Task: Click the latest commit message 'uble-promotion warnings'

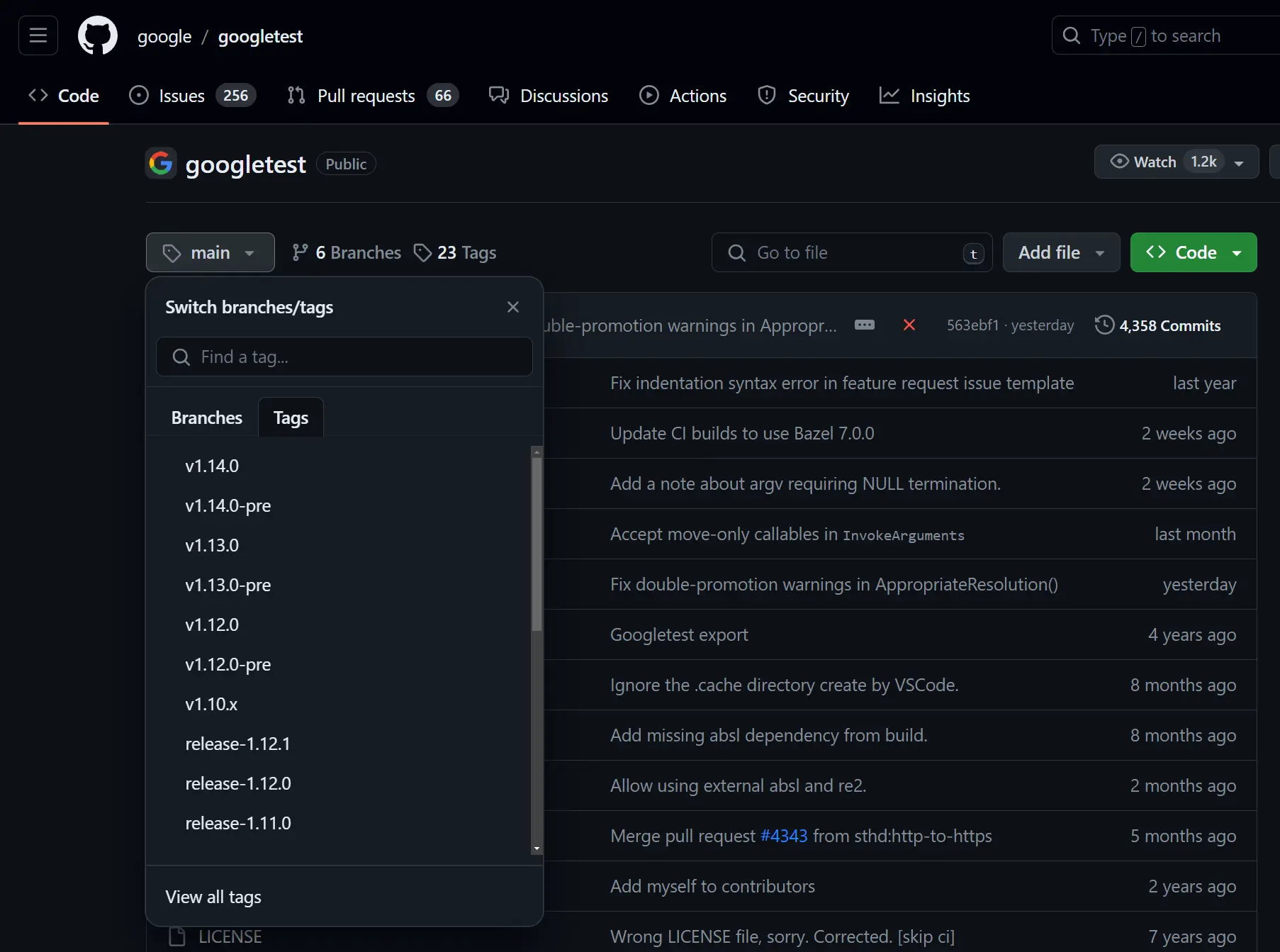Action: pos(690,325)
